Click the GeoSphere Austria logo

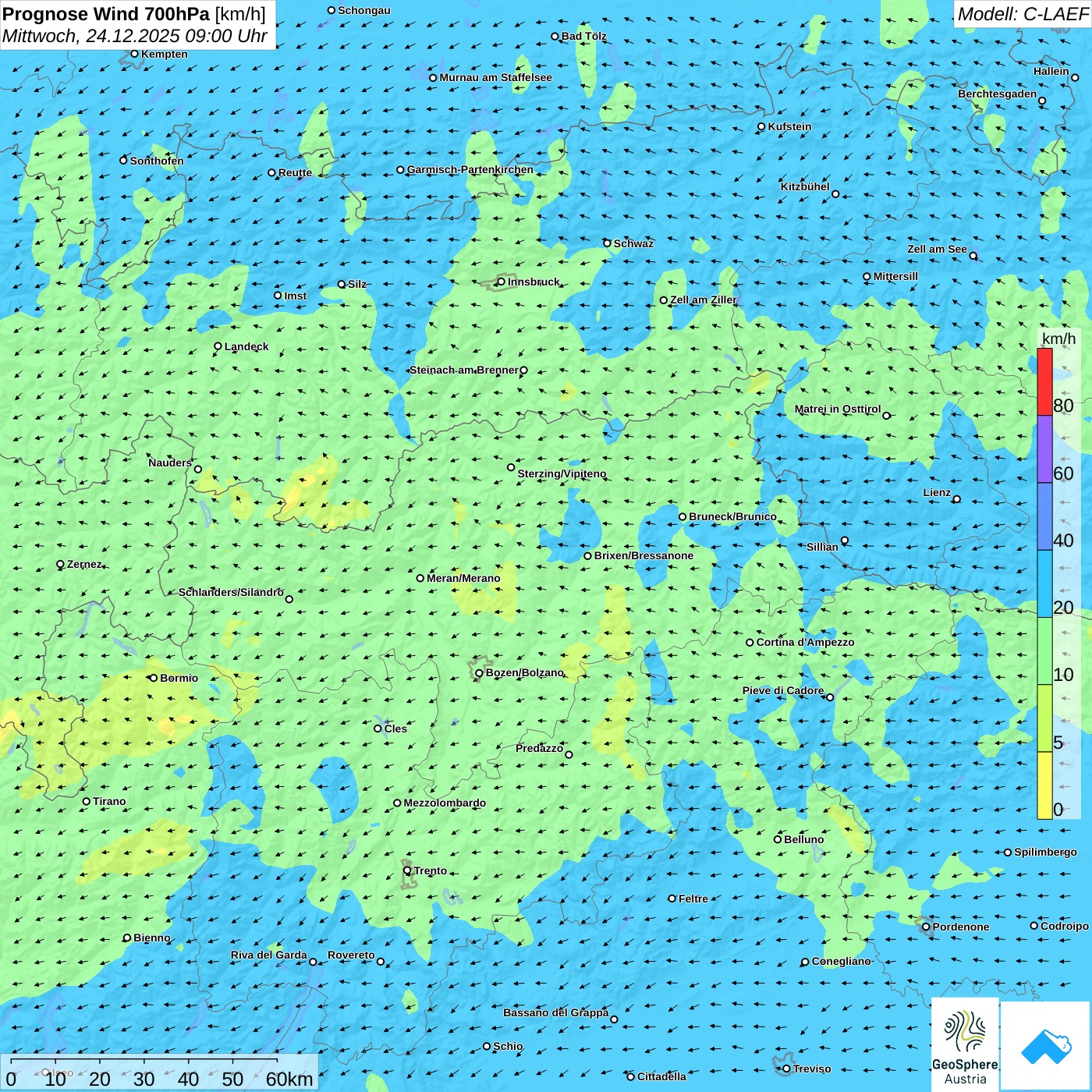pyautogui.click(x=965, y=1044)
